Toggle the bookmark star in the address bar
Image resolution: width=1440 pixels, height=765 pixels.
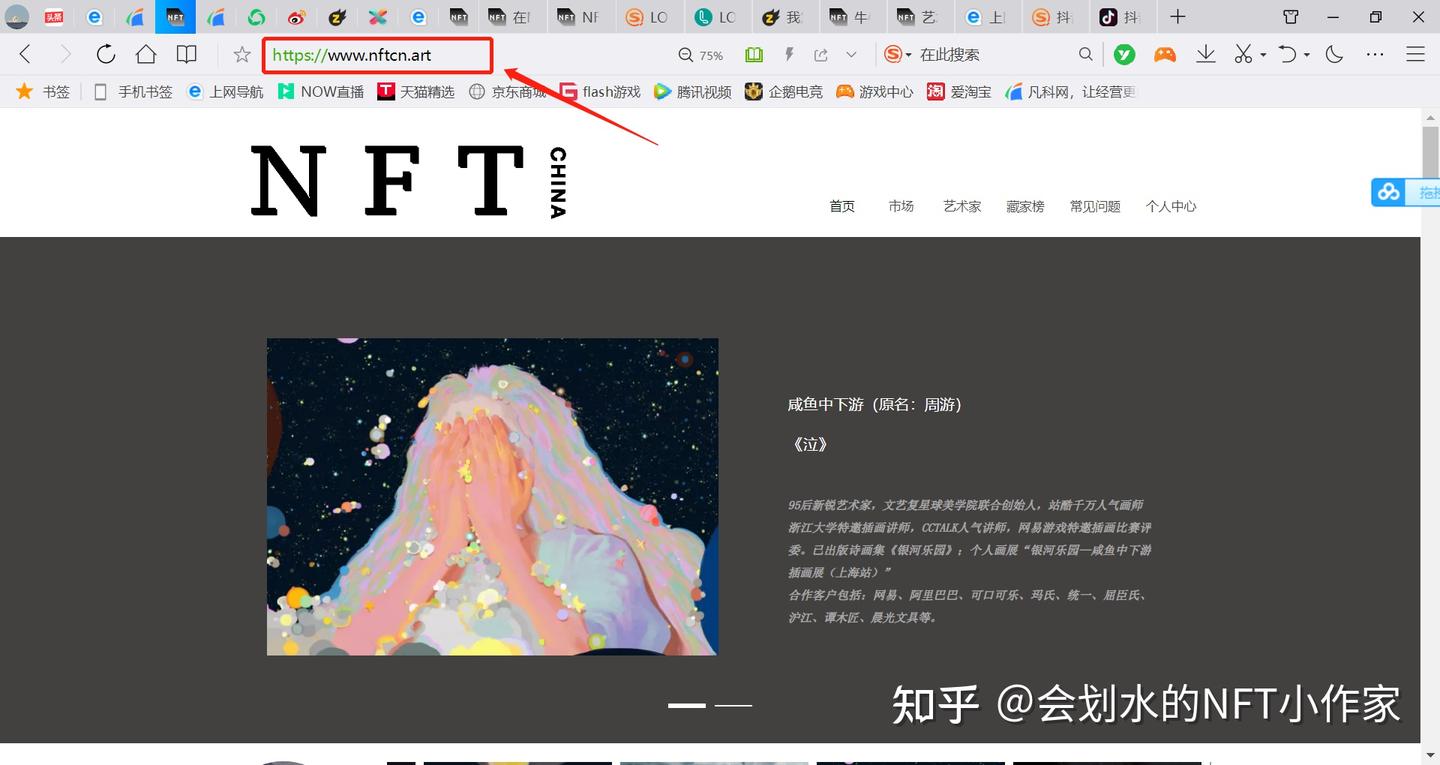[x=240, y=55]
